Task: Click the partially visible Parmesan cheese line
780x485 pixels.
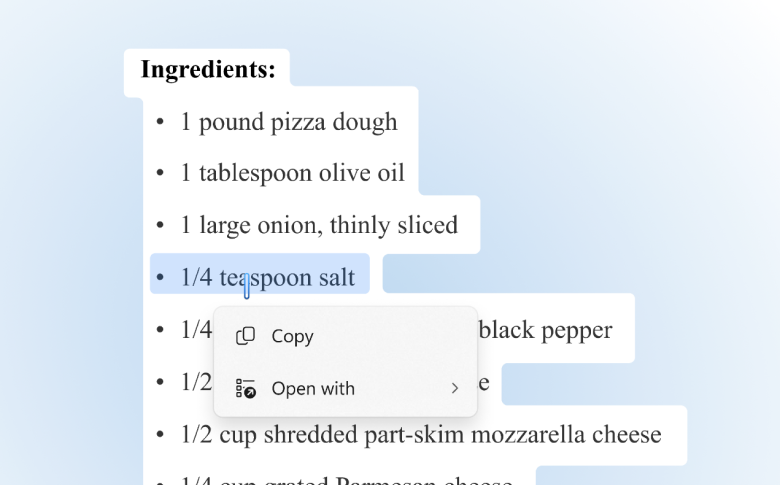Action: click(346, 480)
